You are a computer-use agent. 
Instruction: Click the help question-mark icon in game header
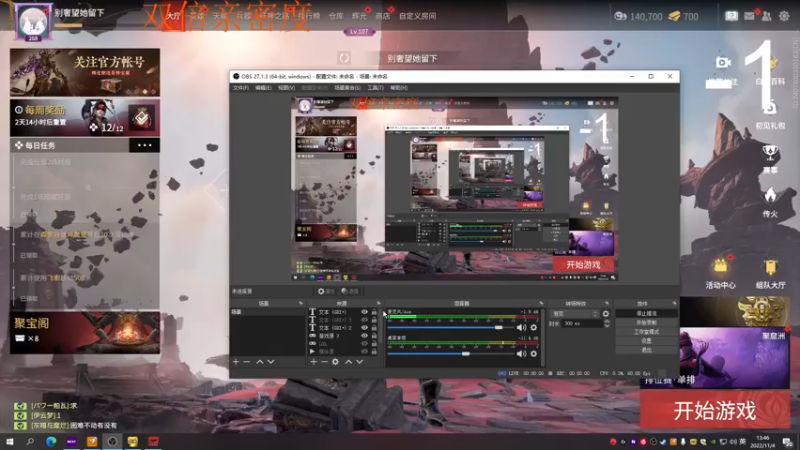pyautogui.click(x=731, y=16)
